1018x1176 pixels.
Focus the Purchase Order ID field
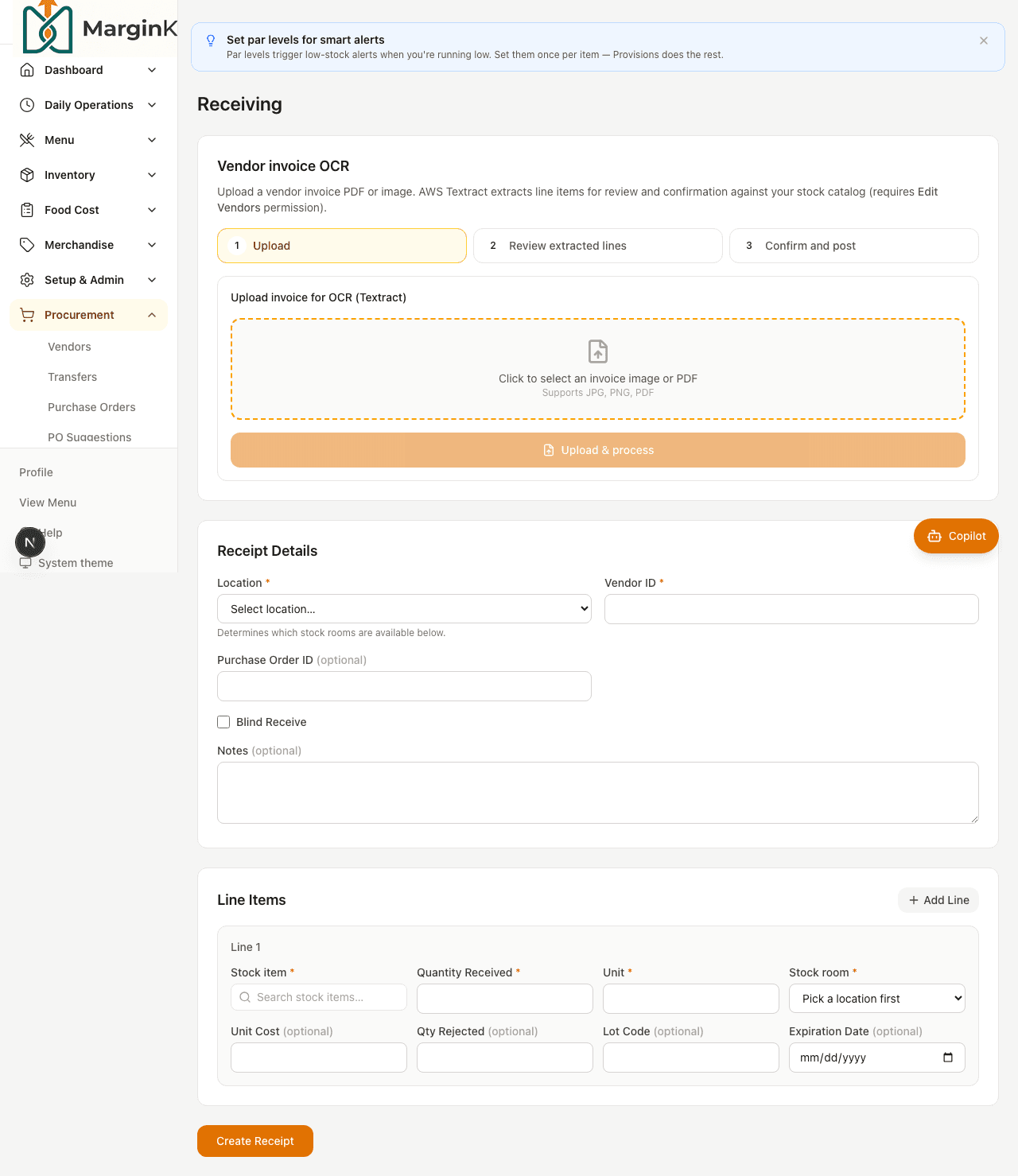404,686
